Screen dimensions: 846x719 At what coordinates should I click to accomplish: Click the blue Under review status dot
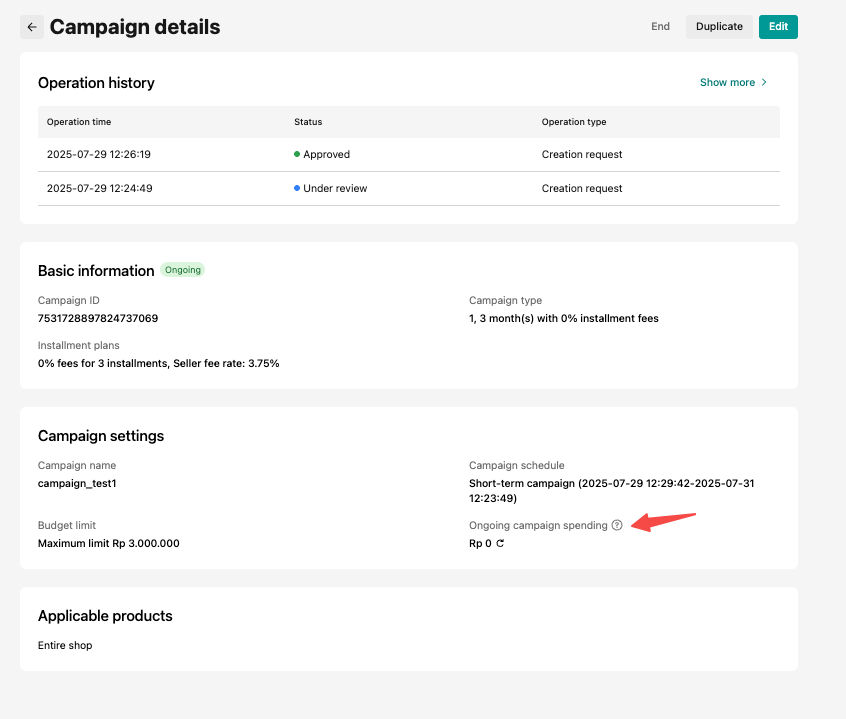pyautogui.click(x=297, y=189)
